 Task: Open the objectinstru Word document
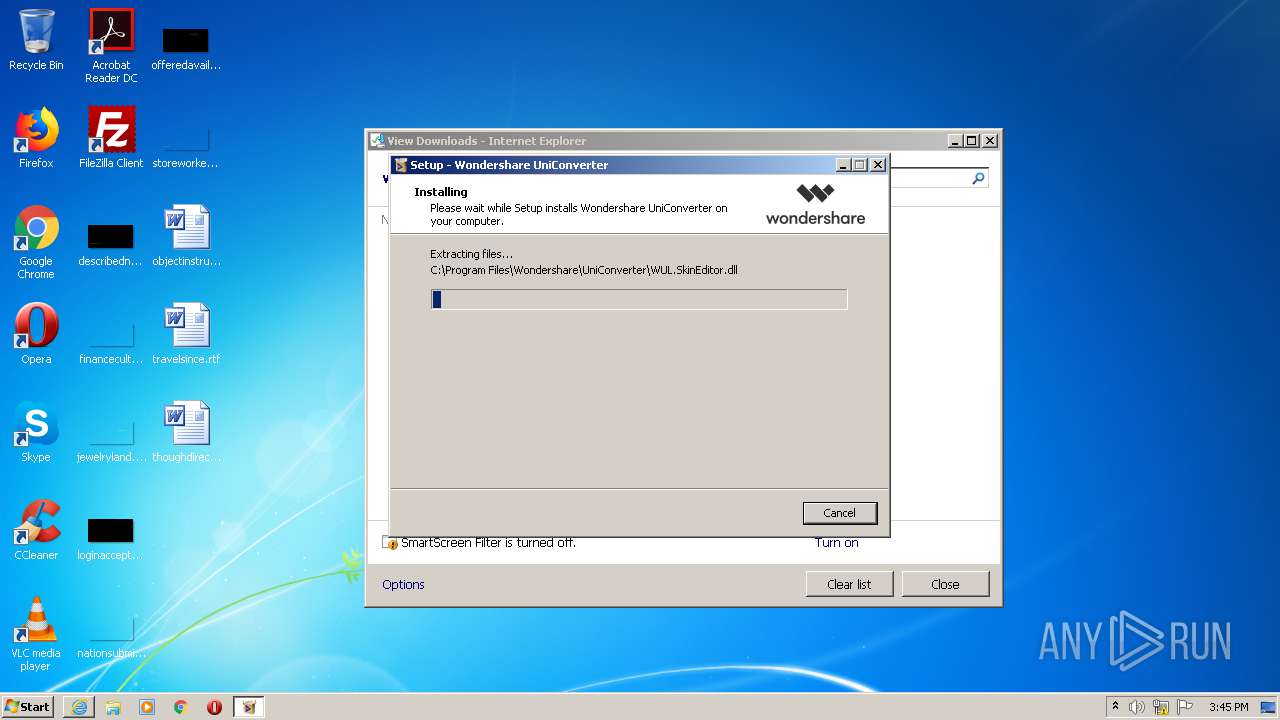186,236
